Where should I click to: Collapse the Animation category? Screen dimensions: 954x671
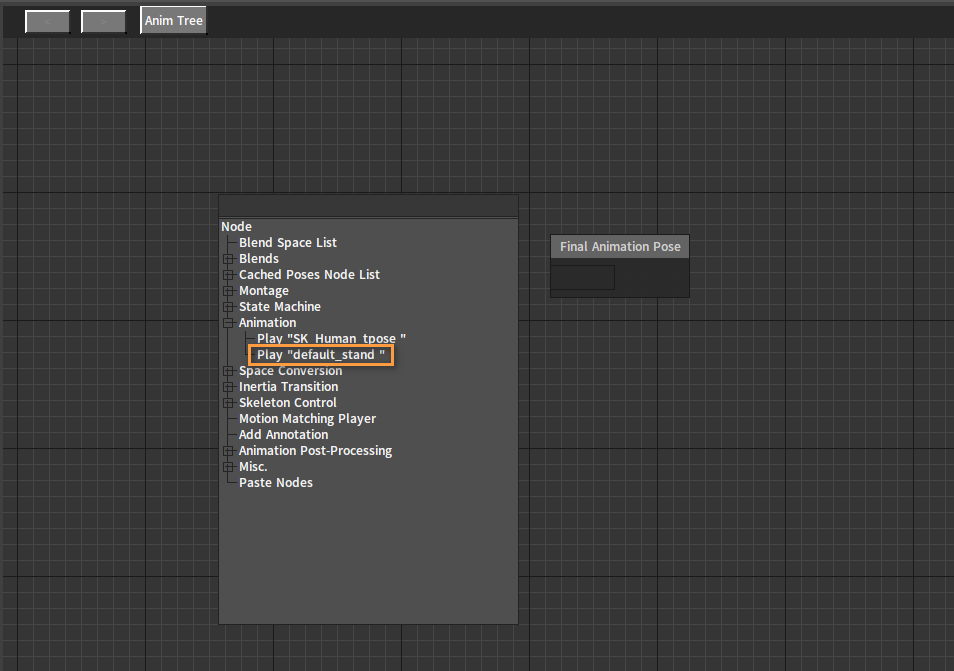(228, 322)
